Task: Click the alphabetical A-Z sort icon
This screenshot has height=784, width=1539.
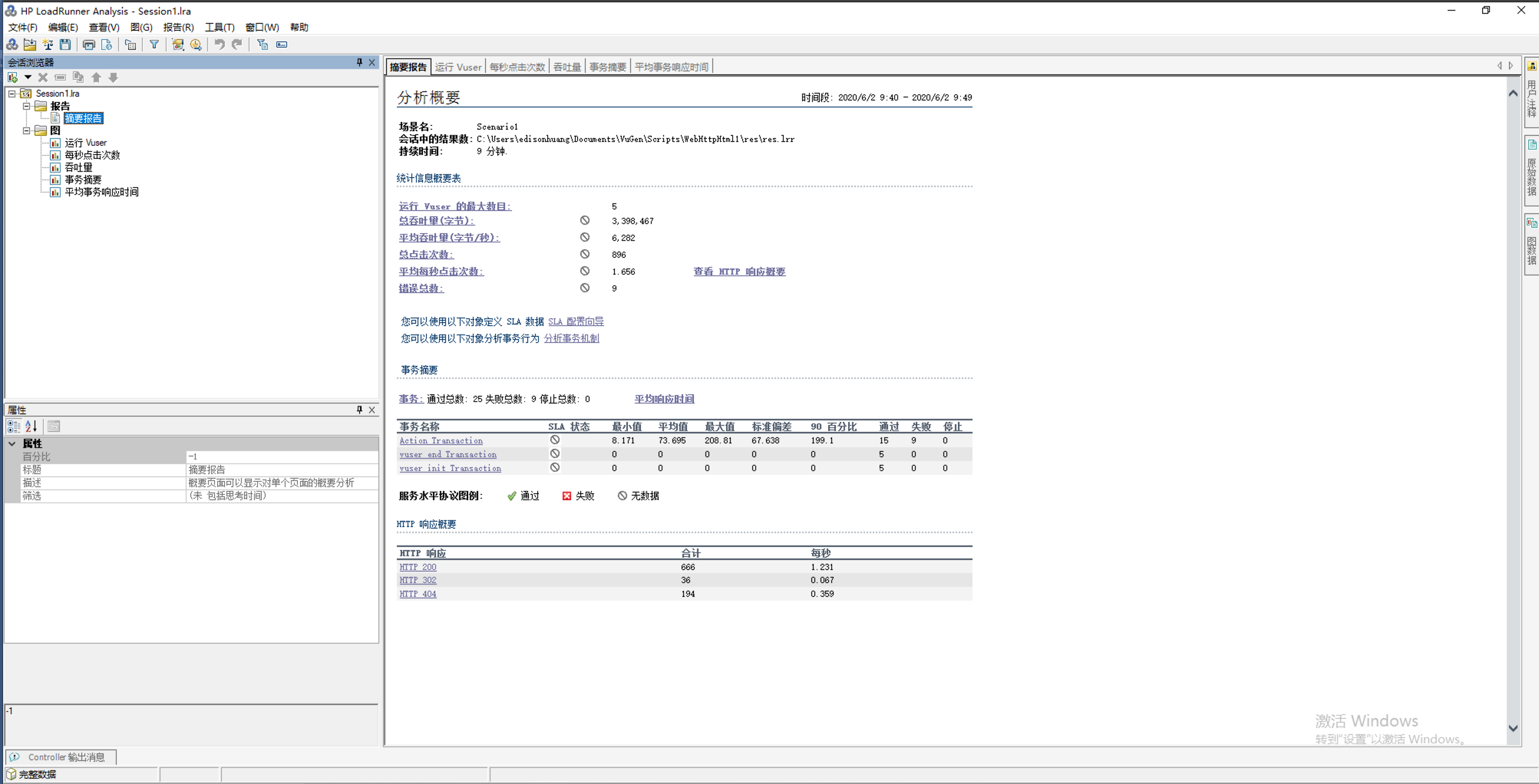Action: coord(31,427)
